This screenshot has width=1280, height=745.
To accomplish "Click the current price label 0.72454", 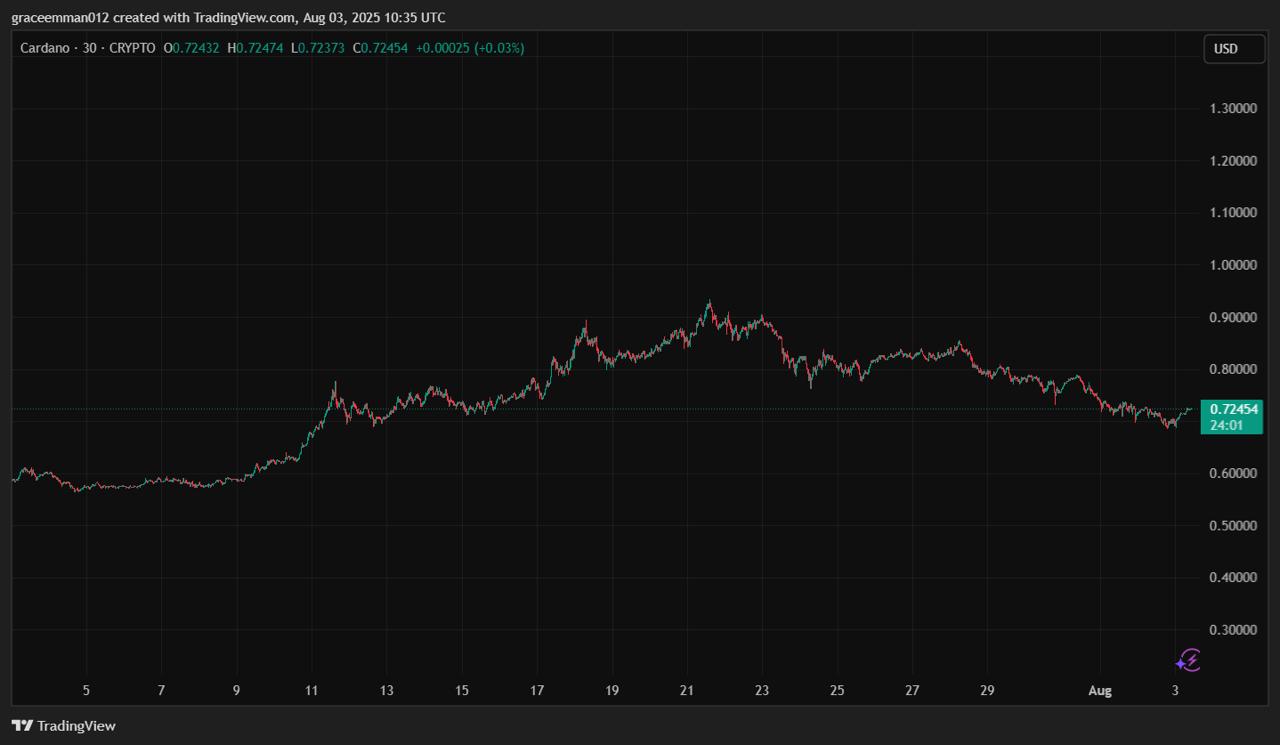I will click(x=1232, y=409).
